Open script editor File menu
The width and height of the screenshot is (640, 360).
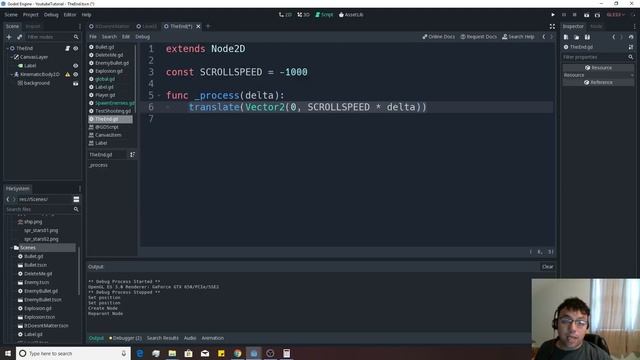click(x=93, y=37)
